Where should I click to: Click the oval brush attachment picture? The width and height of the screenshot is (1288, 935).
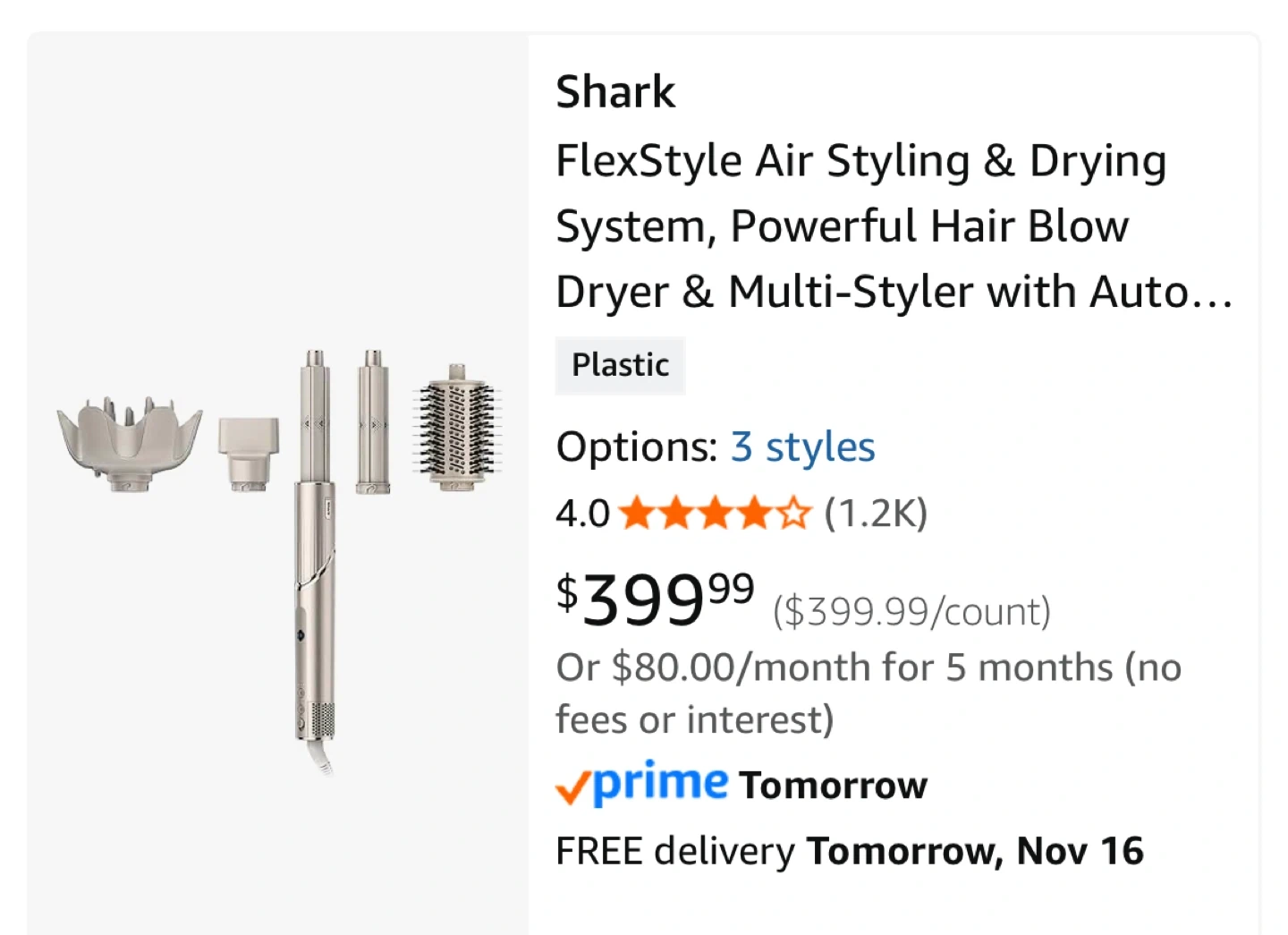(x=456, y=426)
